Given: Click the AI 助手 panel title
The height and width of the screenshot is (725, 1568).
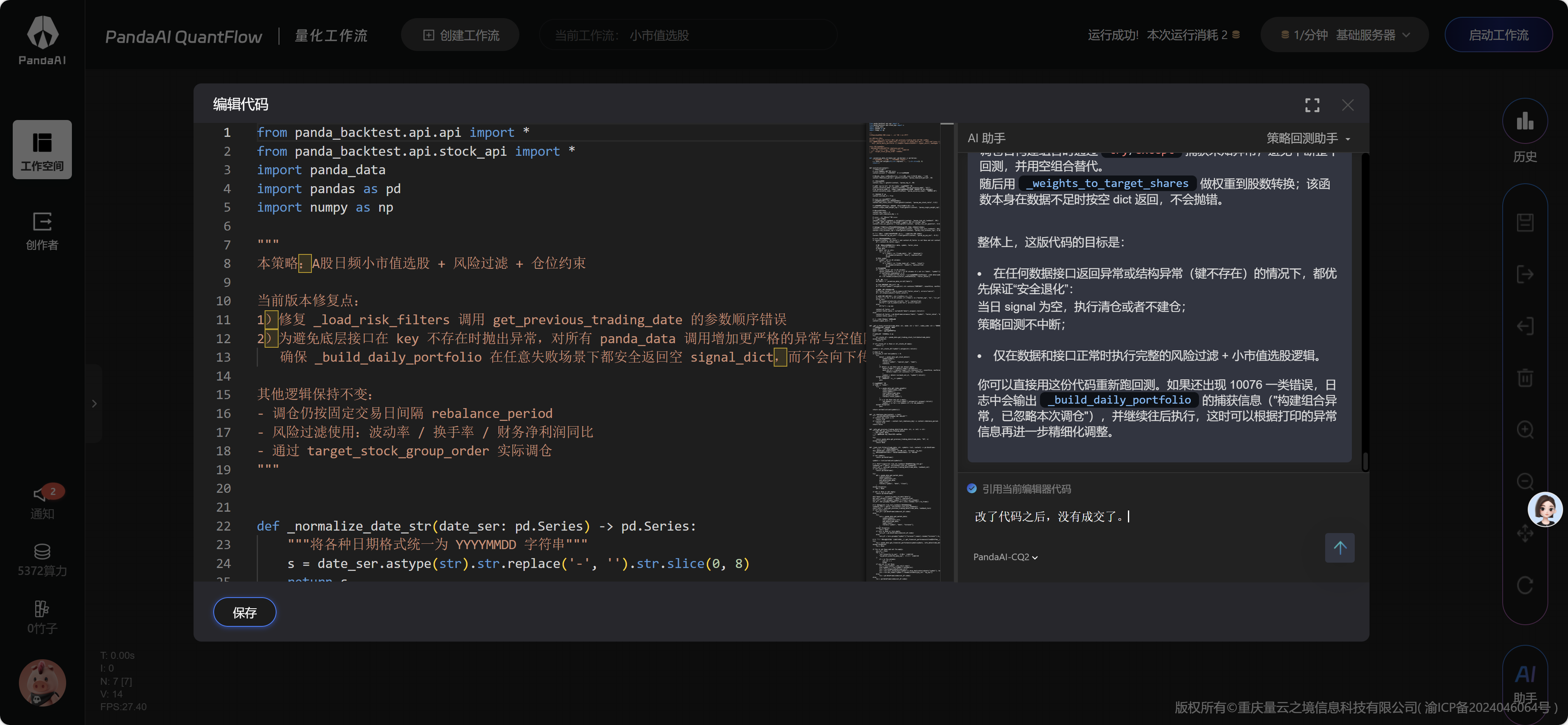Looking at the screenshot, I should [986, 138].
